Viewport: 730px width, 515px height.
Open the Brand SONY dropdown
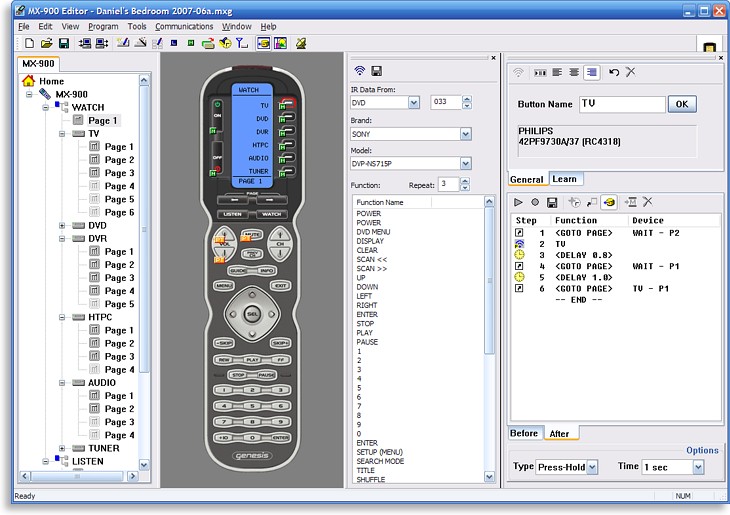466,134
